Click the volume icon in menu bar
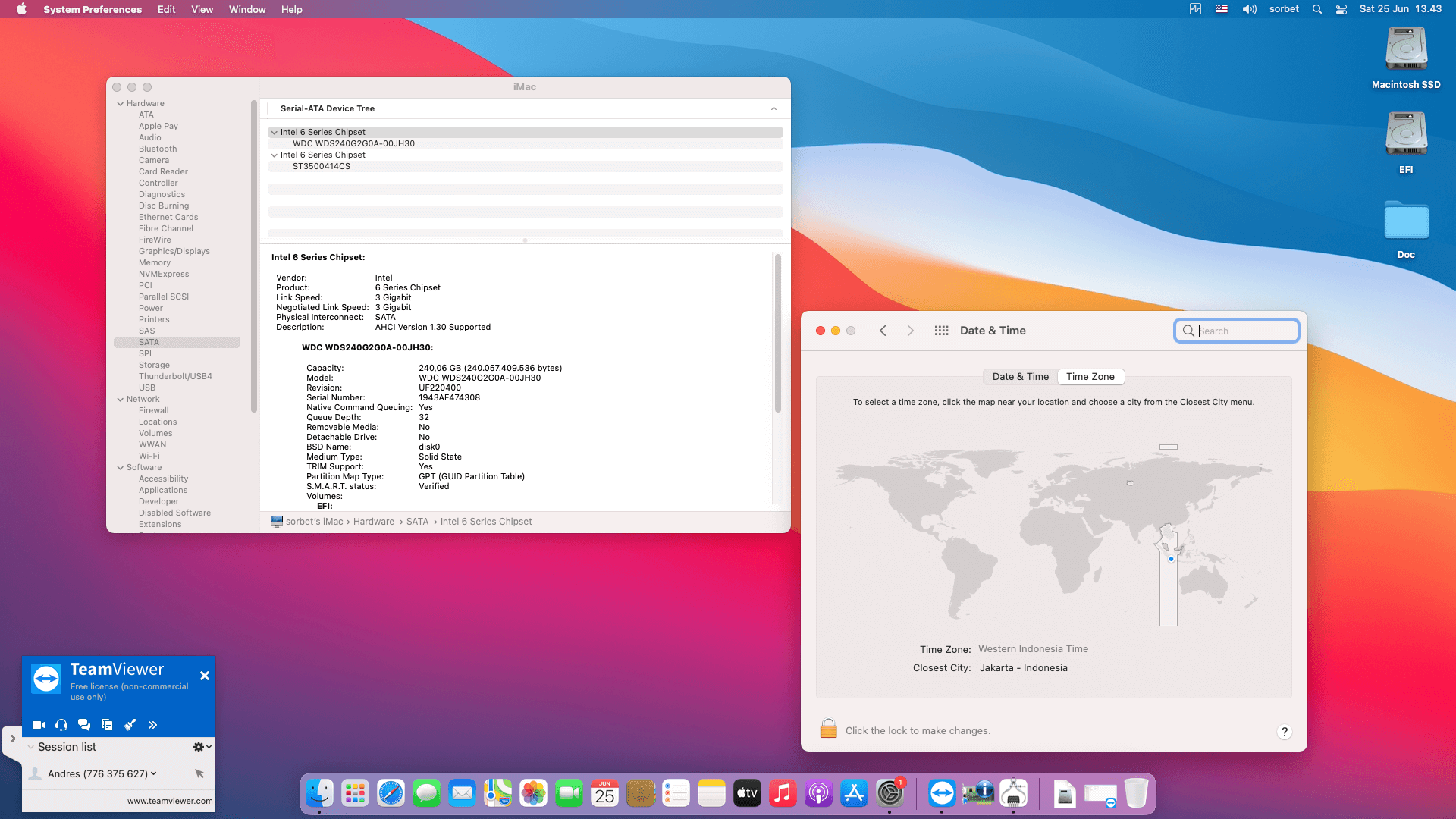The width and height of the screenshot is (1456, 819). (x=1249, y=9)
